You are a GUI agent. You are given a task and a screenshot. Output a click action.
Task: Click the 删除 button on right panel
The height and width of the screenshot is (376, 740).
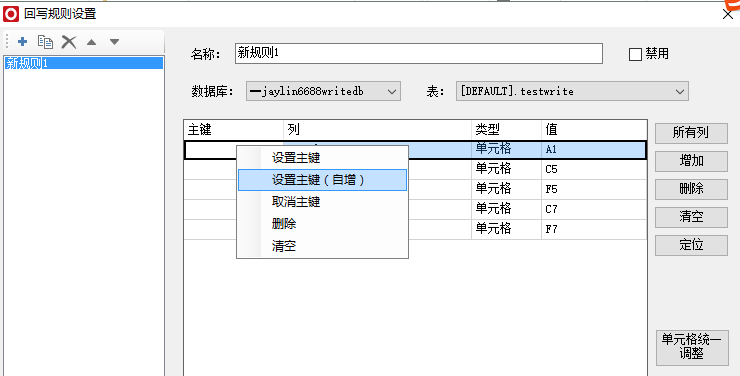pyautogui.click(x=691, y=189)
